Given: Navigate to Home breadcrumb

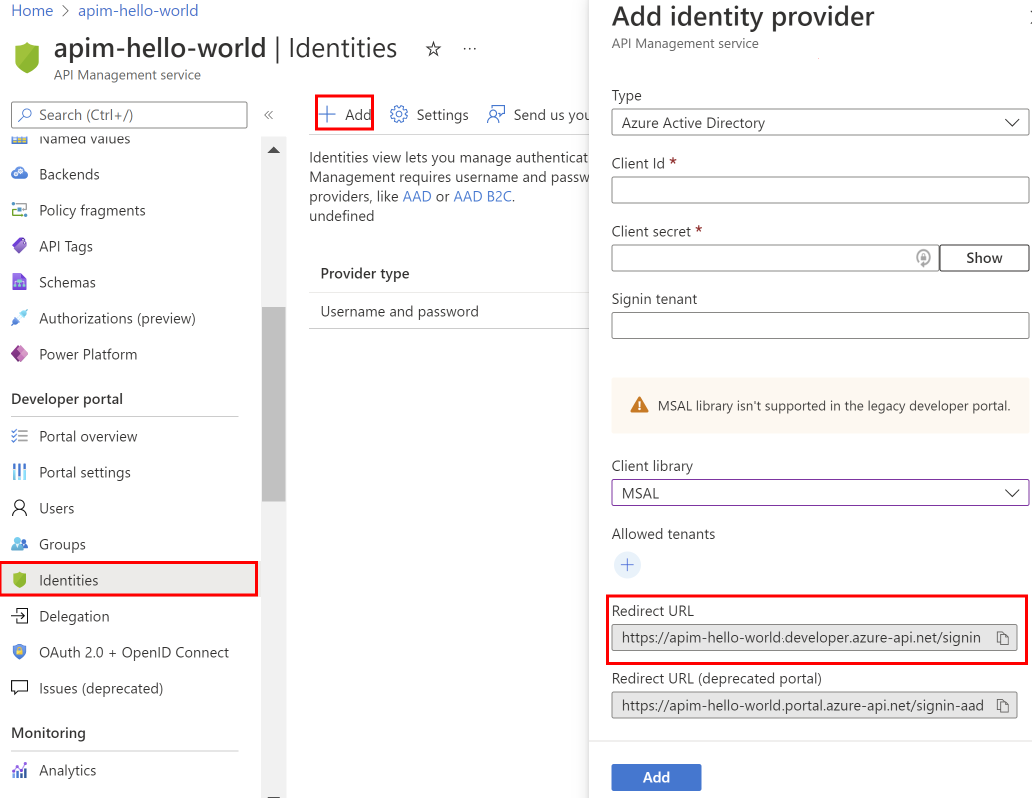Looking at the screenshot, I should pyautogui.click(x=32, y=11).
